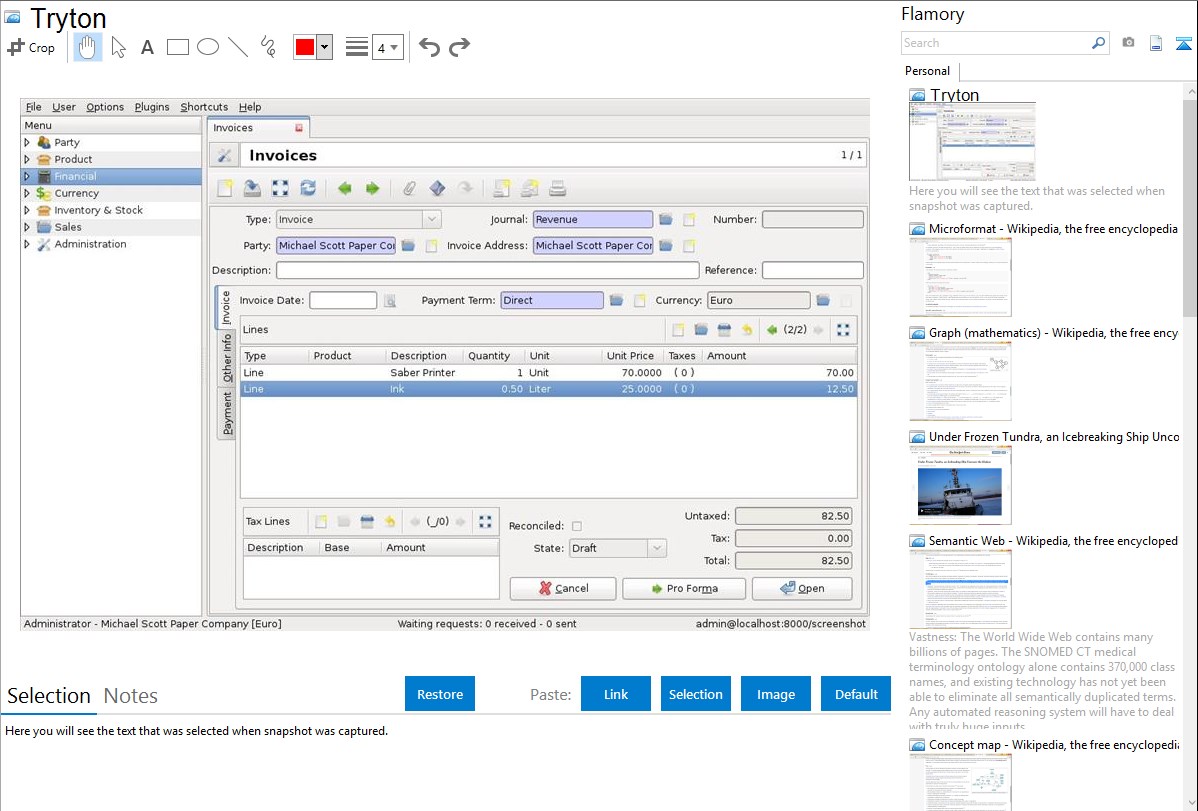Viewport: 1198px width, 811px height.
Task: Click the red color swatch
Action: [305, 47]
